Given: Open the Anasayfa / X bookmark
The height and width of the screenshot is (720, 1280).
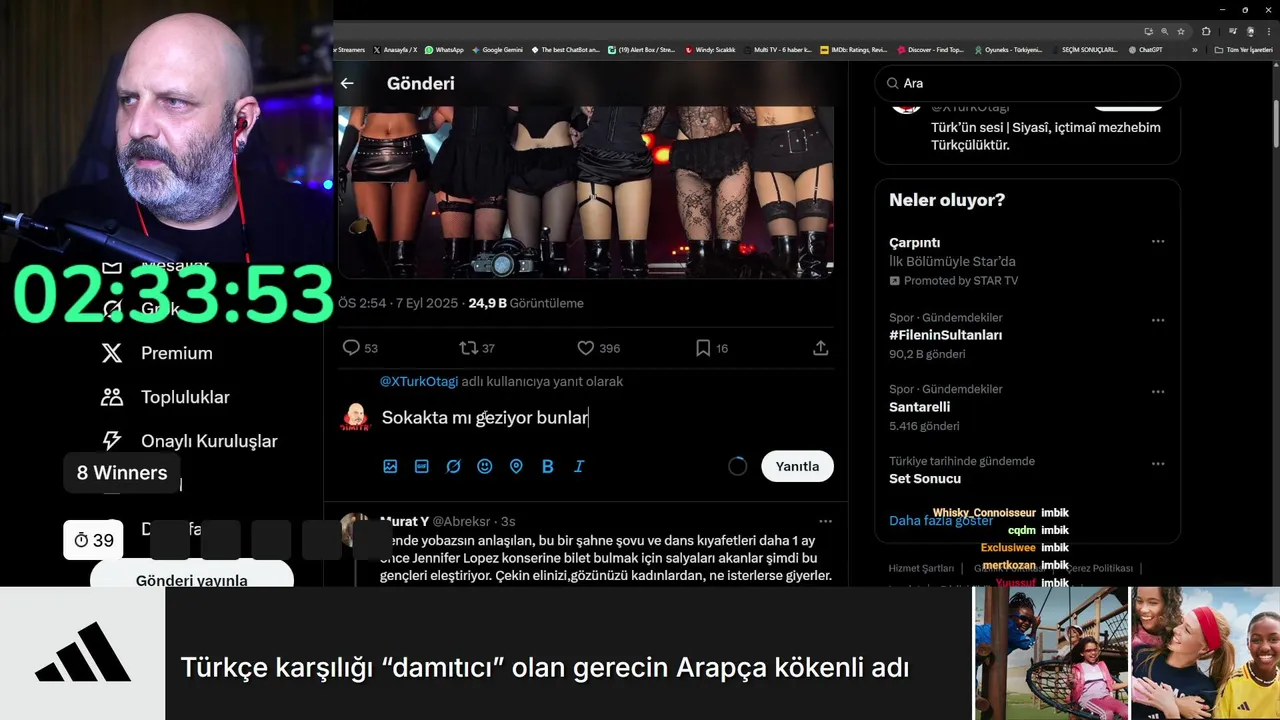Looking at the screenshot, I should pyautogui.click(x=394, y=49).
